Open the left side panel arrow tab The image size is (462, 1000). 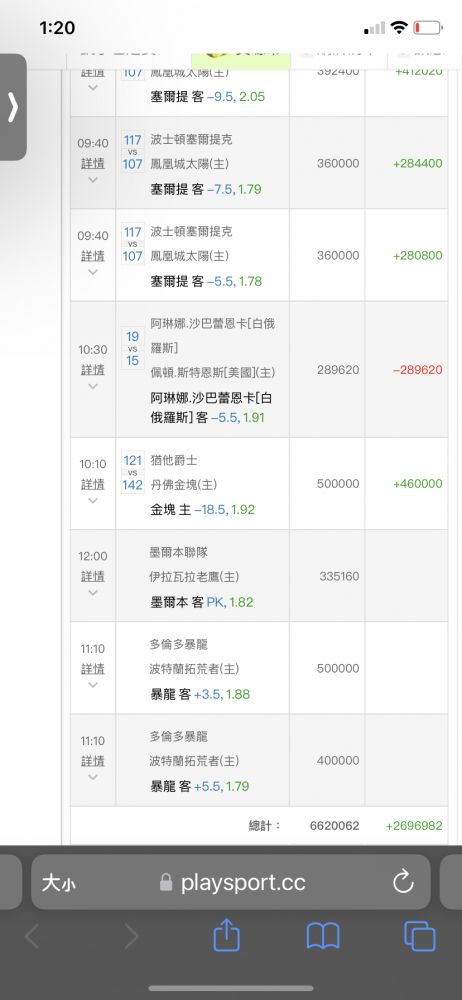point(13,107)
